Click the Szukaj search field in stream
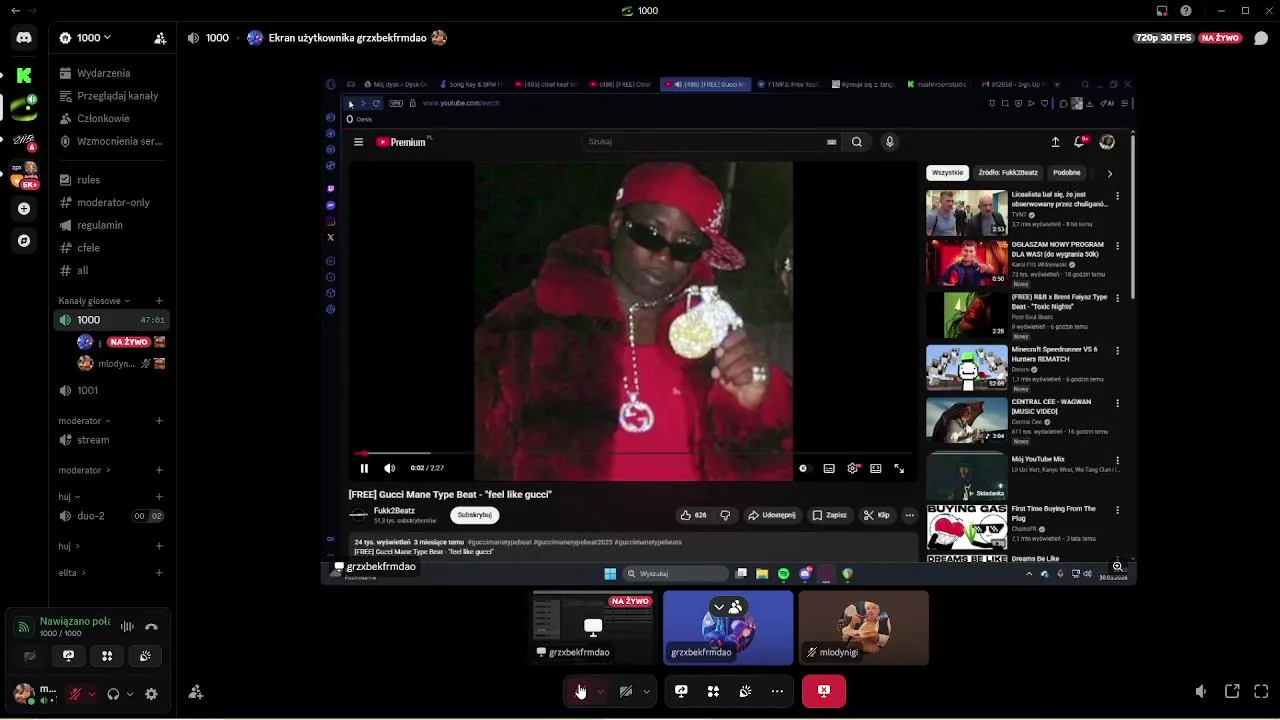 [704, 142]
